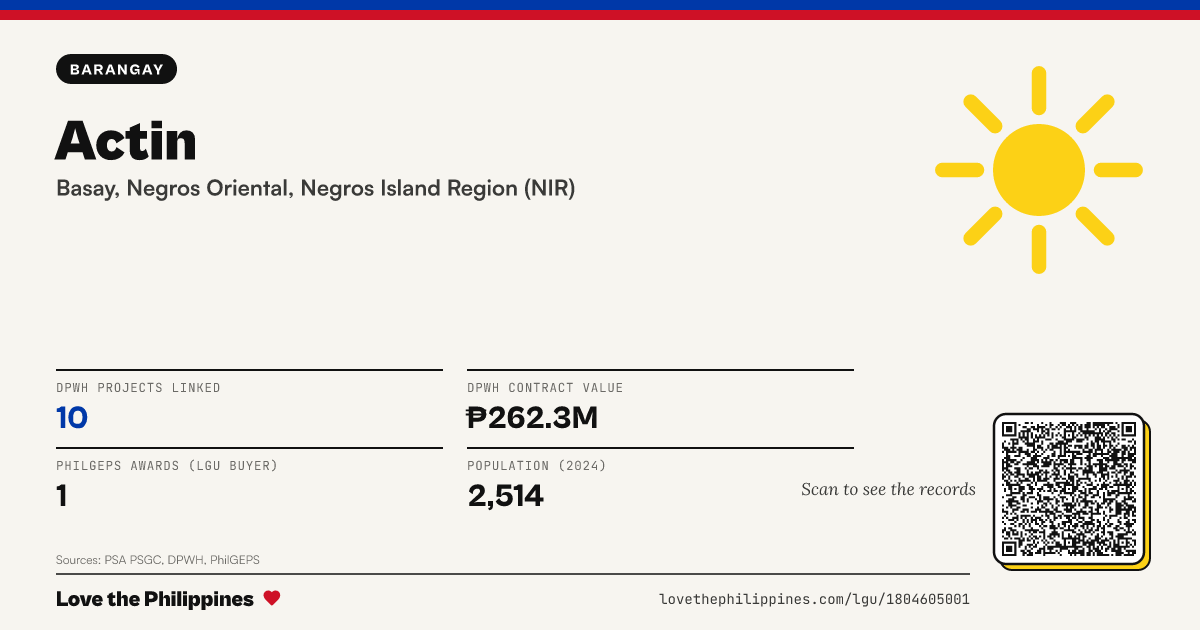
Task: Click the Scan to see the records caption
Action: pos(888,489)
